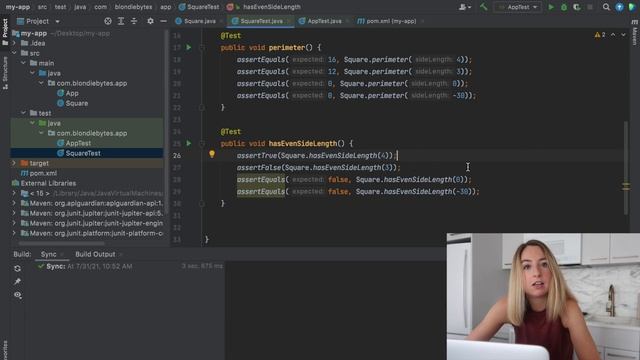The width and height of the screenshot is (640, 360).
Task: Start debugging with the green bug icon
Action: tap(564, 7)
